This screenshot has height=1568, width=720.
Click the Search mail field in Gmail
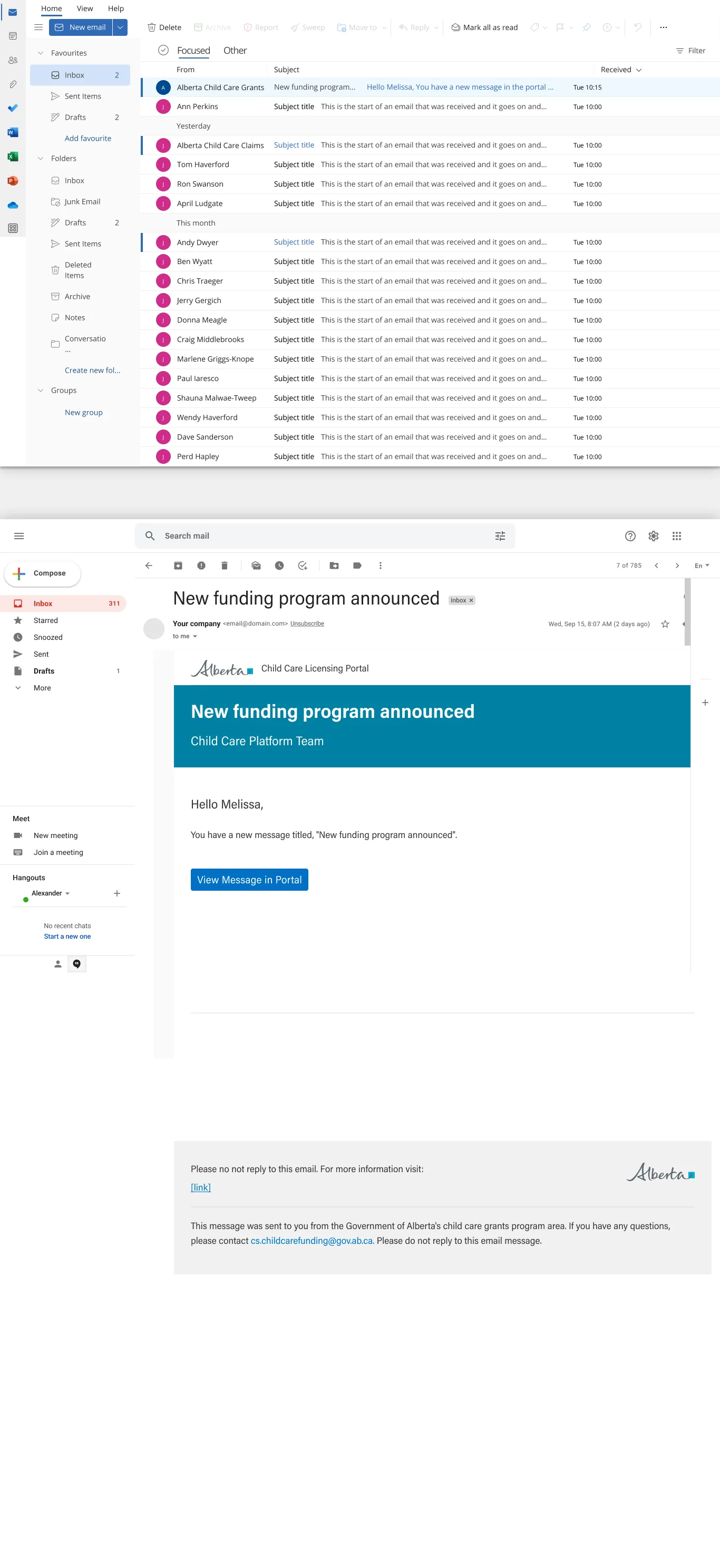click(x=325, y=535)
